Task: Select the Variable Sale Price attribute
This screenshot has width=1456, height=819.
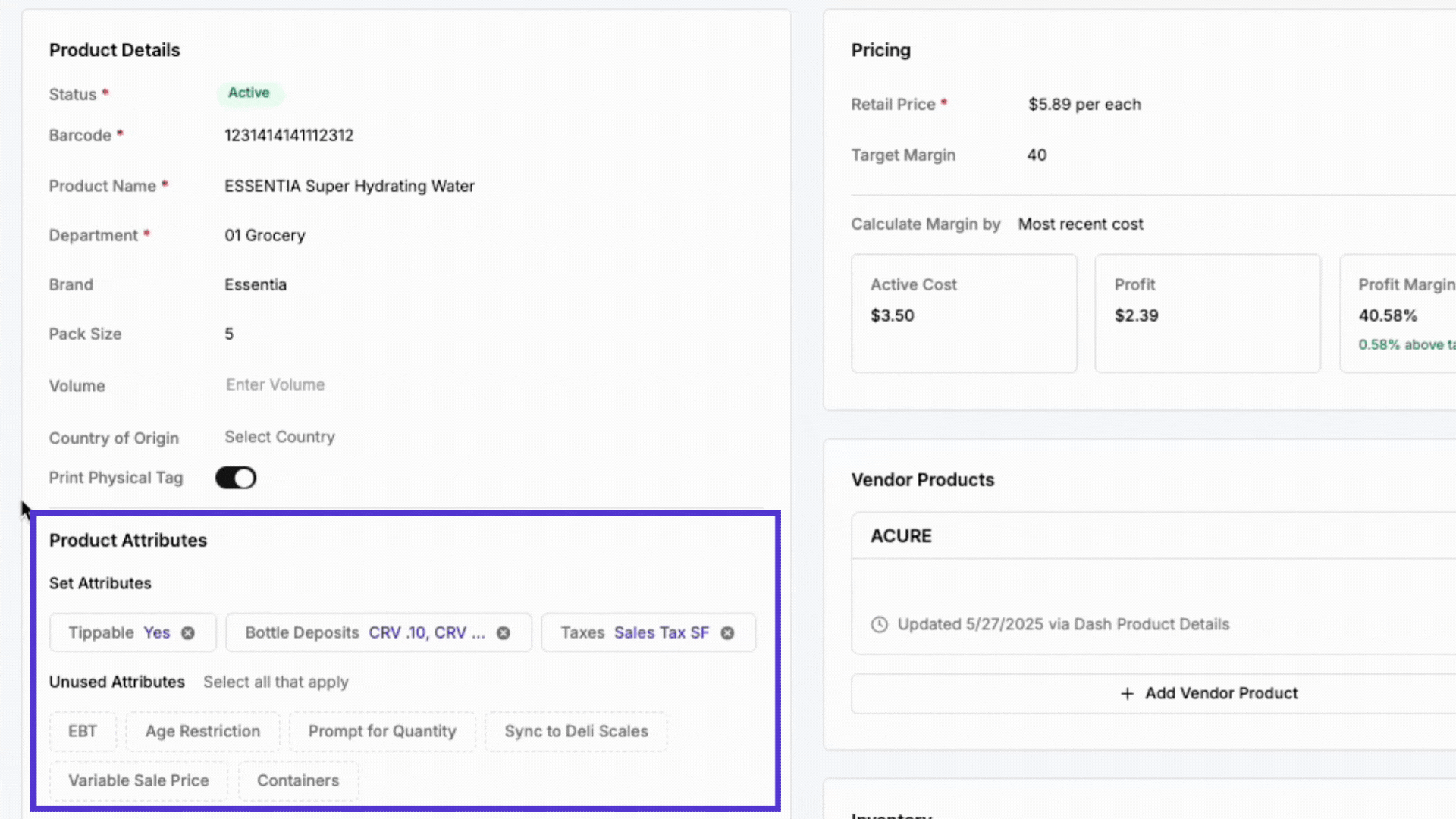Action: click(x=138, y=780)
